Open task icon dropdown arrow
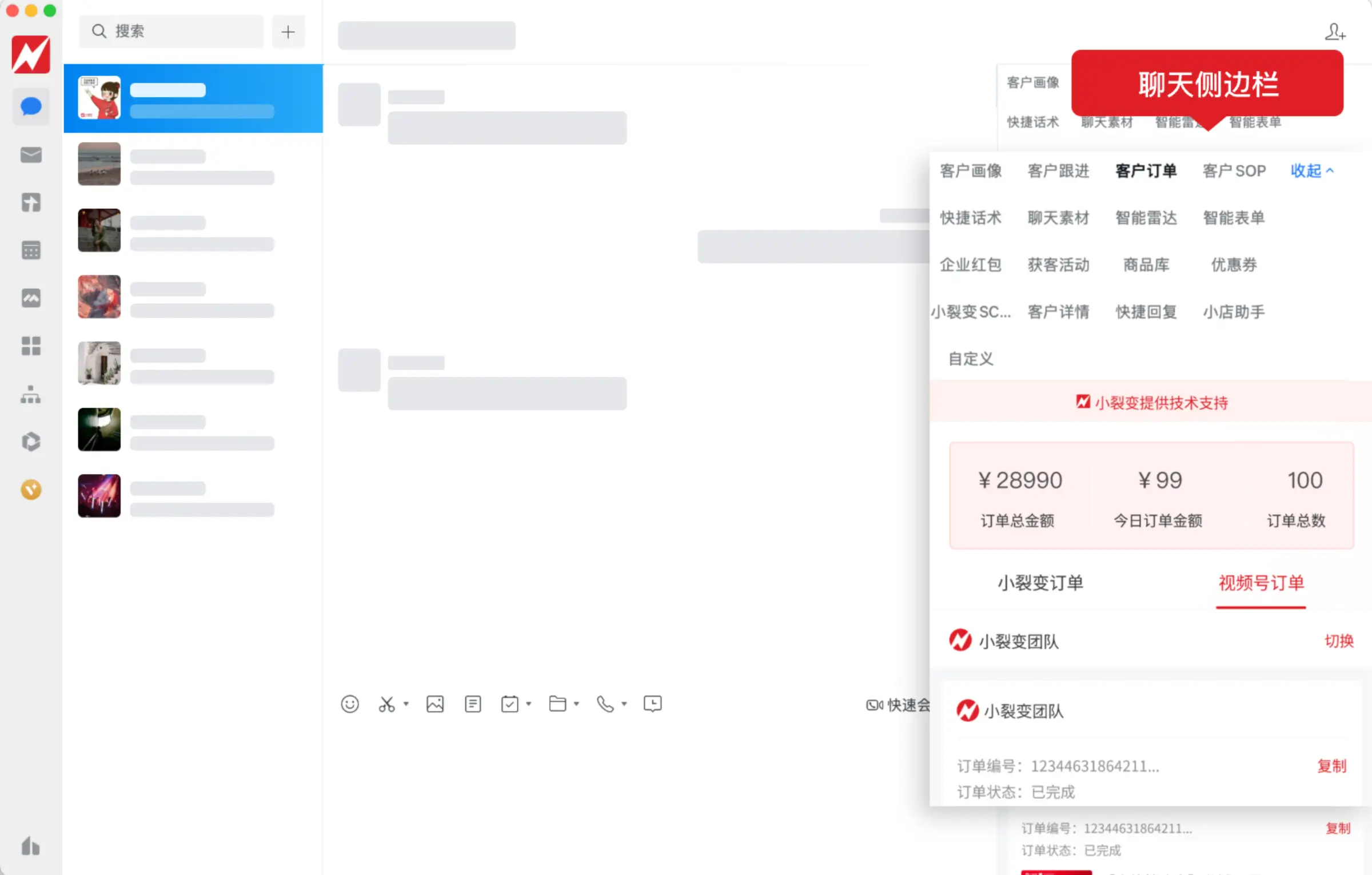 (529, 704)
